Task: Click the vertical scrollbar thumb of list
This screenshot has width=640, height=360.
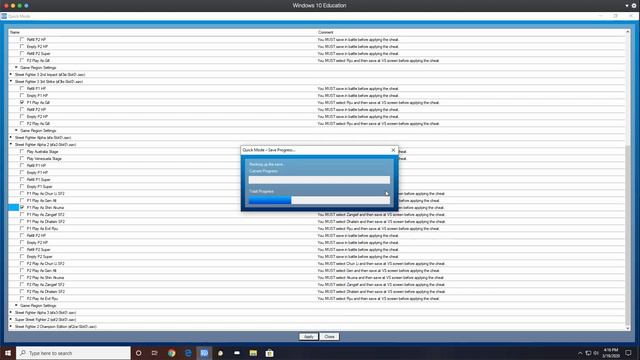Action: point(628,235)
